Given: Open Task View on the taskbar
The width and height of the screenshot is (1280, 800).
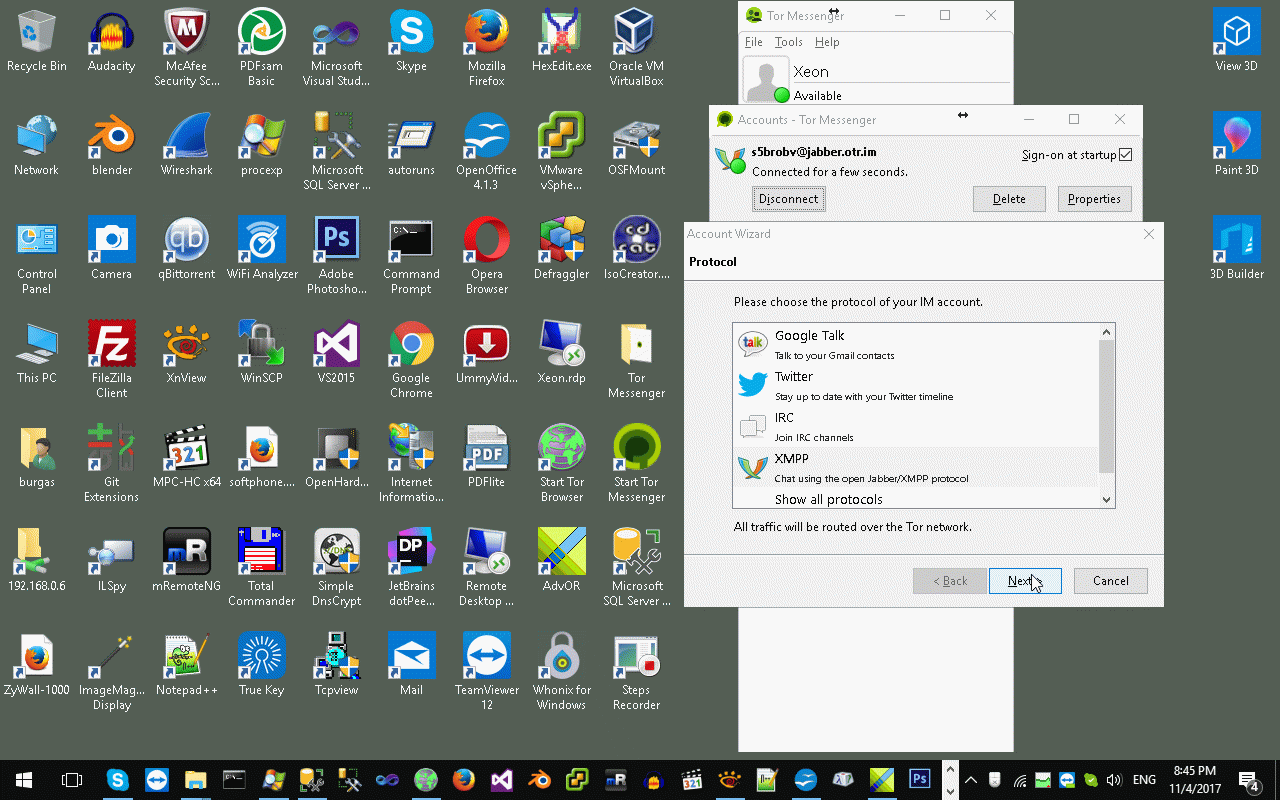Looking at the screenshot, I should [x=72, y=780].
